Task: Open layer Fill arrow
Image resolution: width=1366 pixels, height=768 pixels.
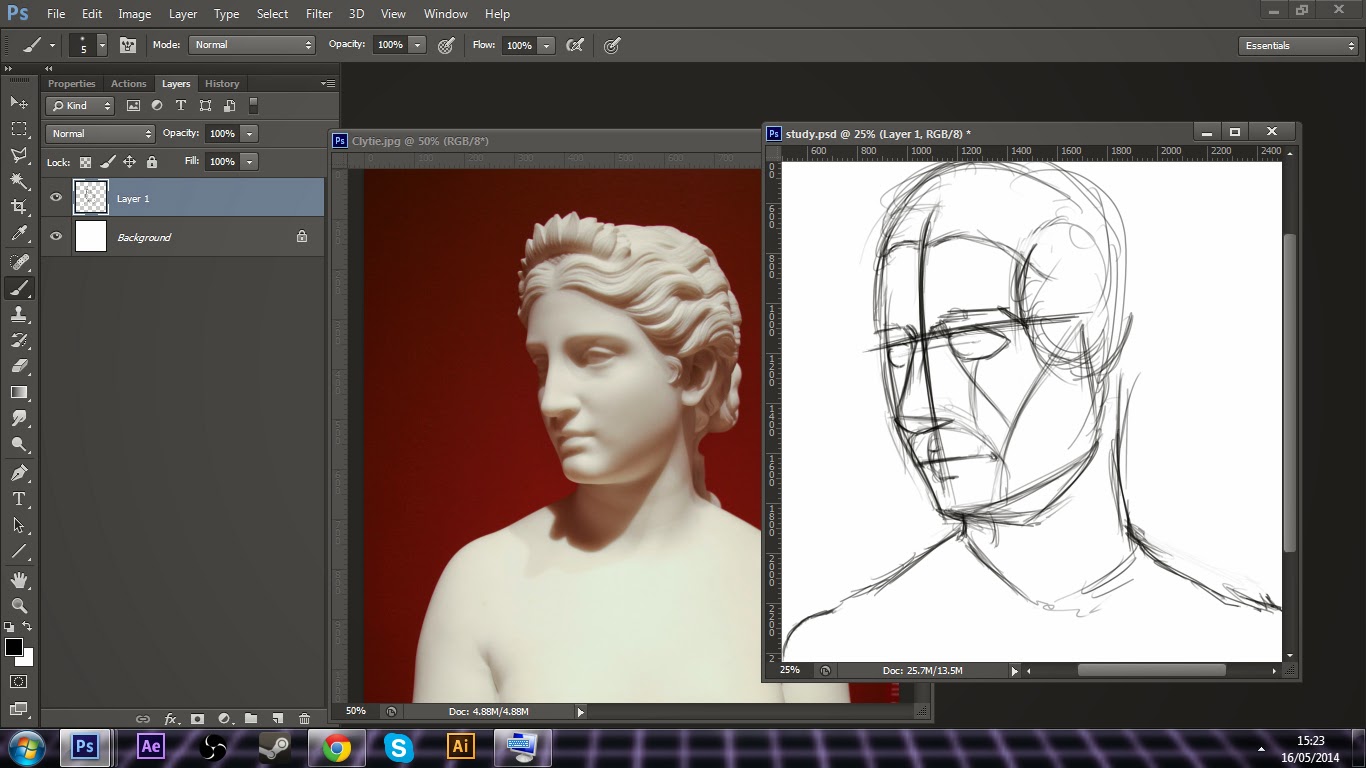Action: coord(249,162)
